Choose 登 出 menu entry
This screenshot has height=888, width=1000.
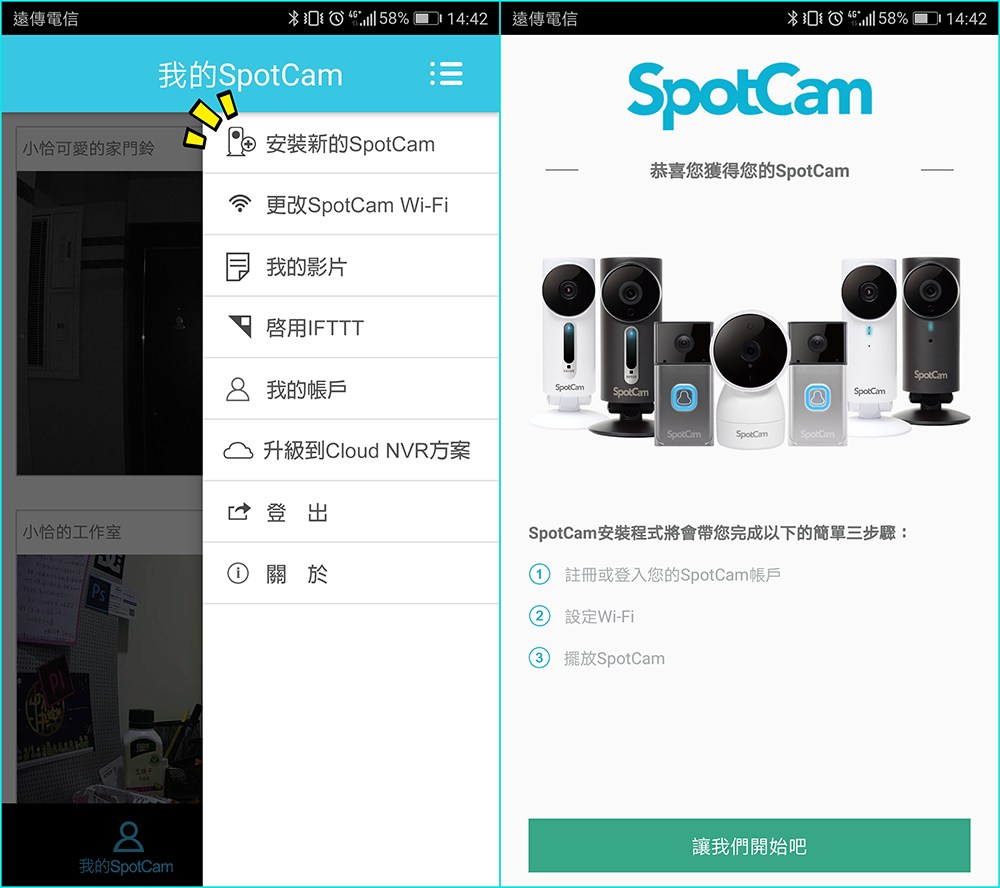(351, 512)
